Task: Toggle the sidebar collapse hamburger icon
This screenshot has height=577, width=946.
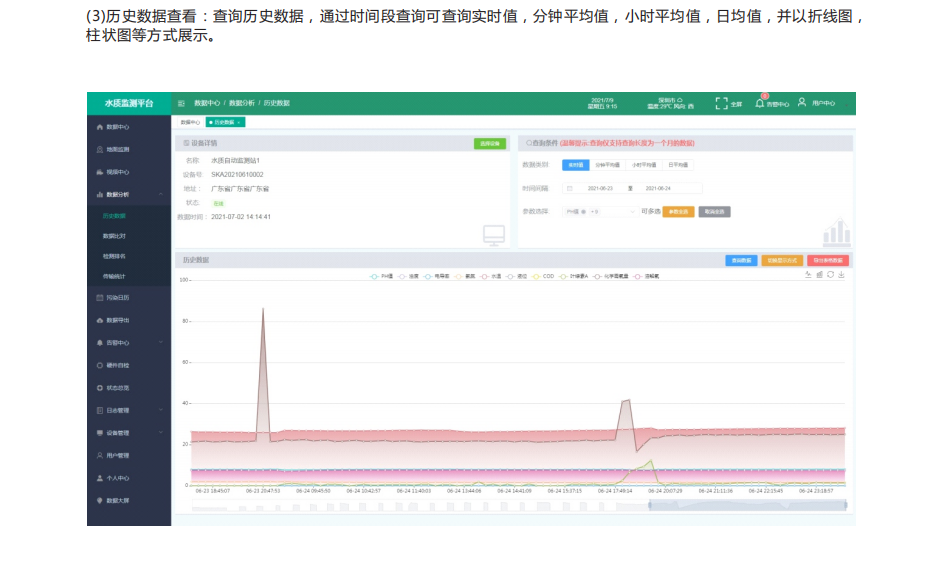Action: coord(181,103)
